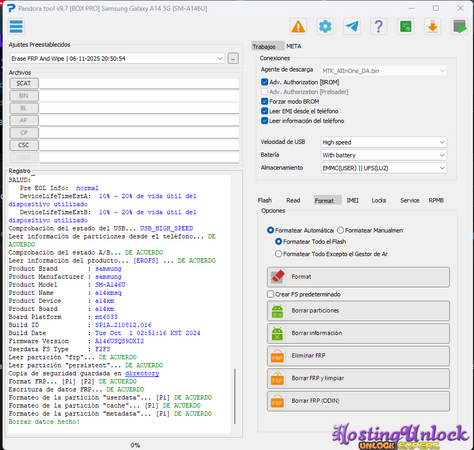Click the BIN file button
This screenshot has height=450, width=474.
(x=24, y=96)
